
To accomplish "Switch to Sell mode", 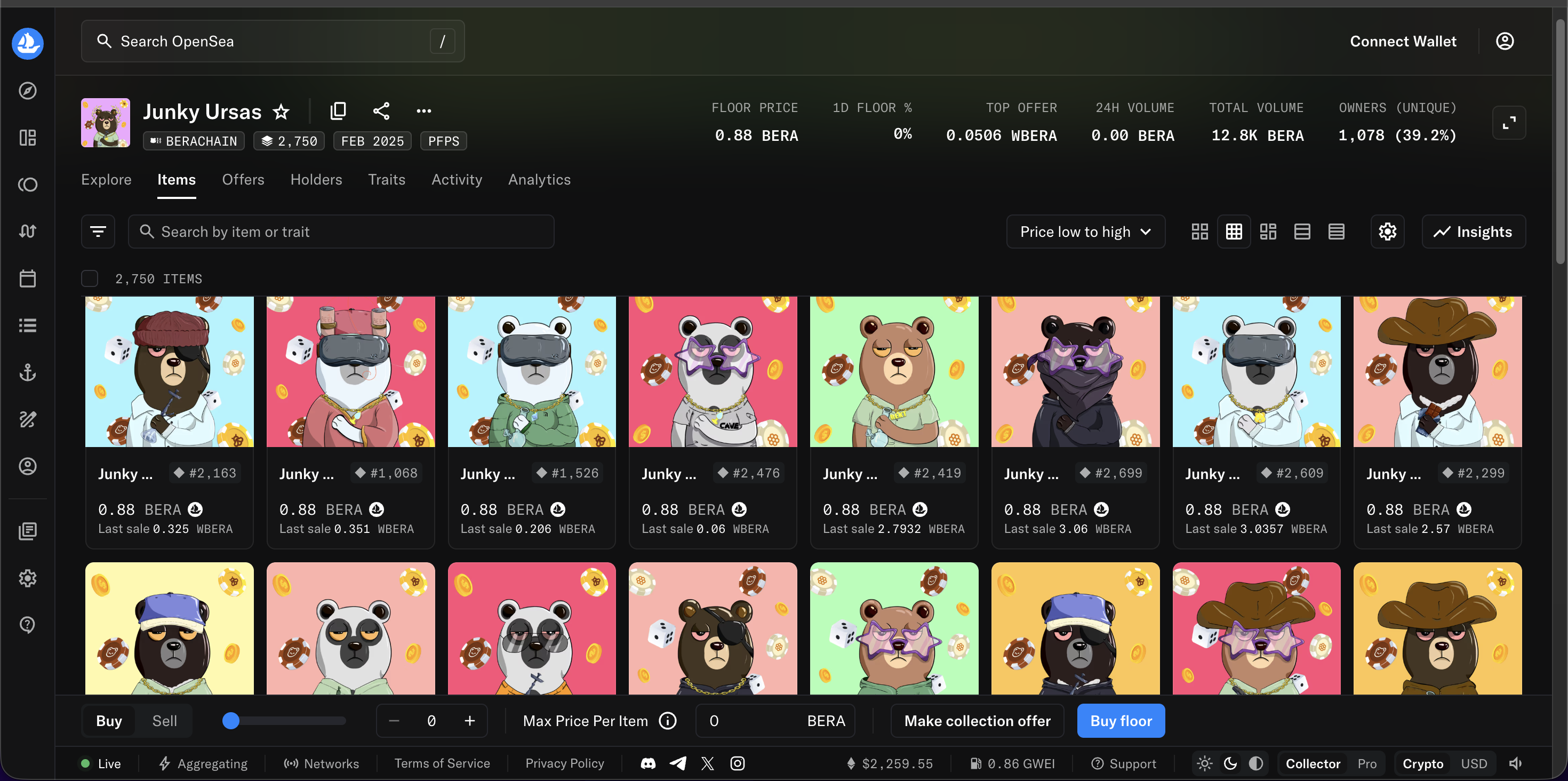I will (x=164, y=721).
